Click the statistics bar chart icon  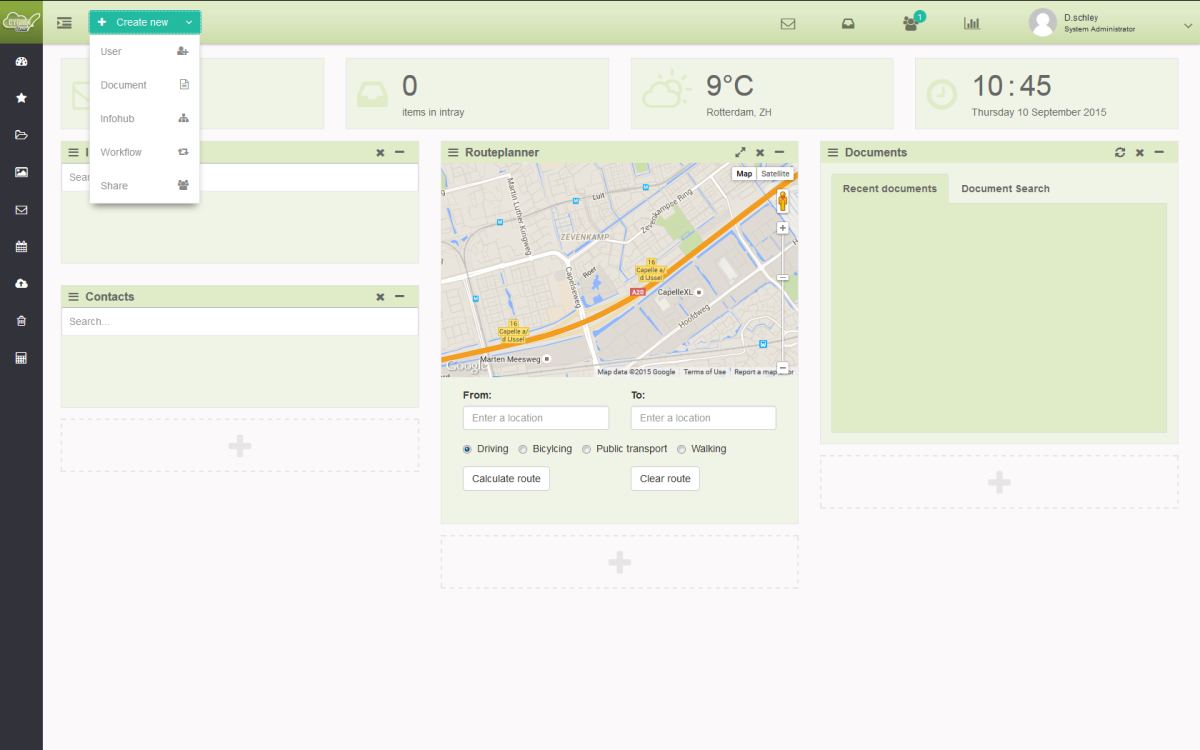click(971, 23)
